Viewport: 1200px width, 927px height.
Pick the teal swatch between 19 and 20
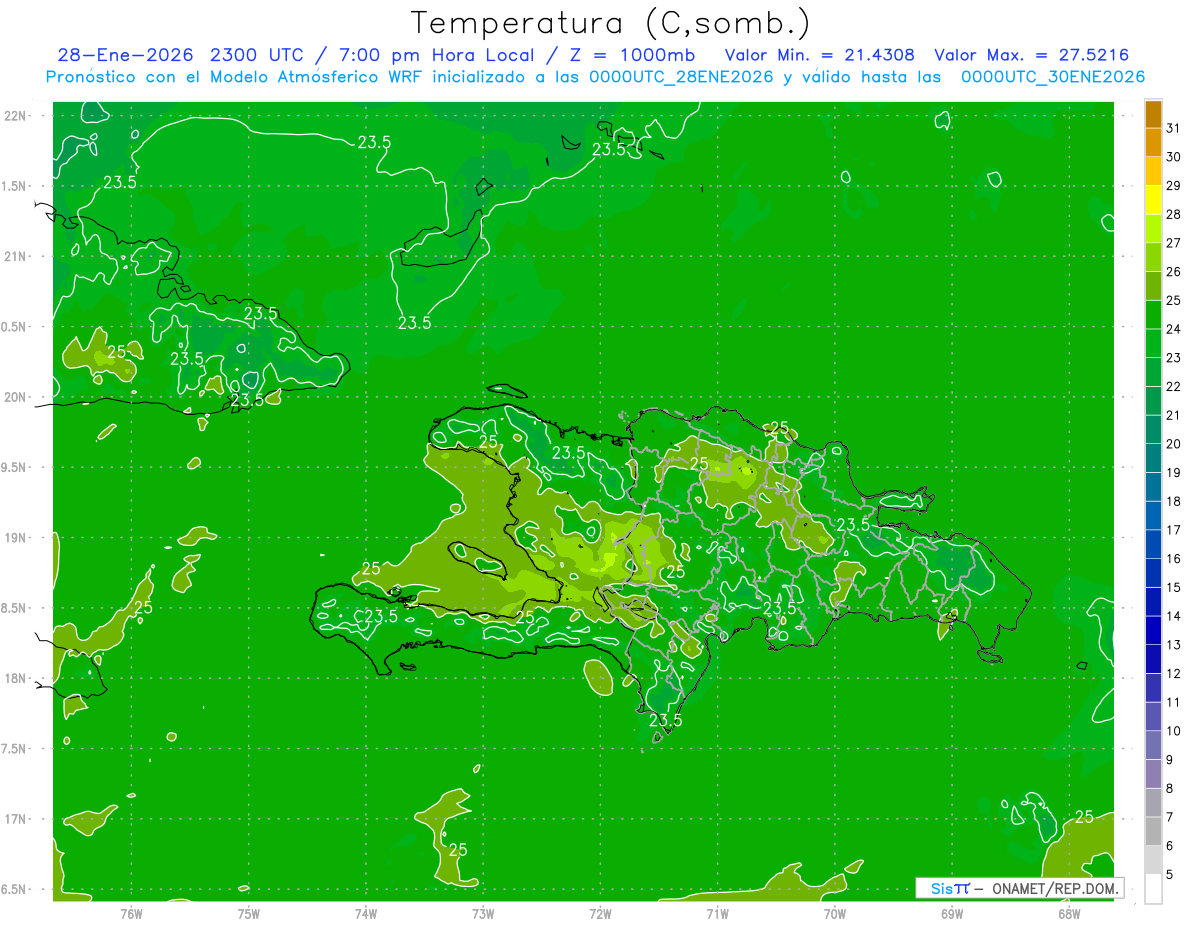tap(1153, 458)
